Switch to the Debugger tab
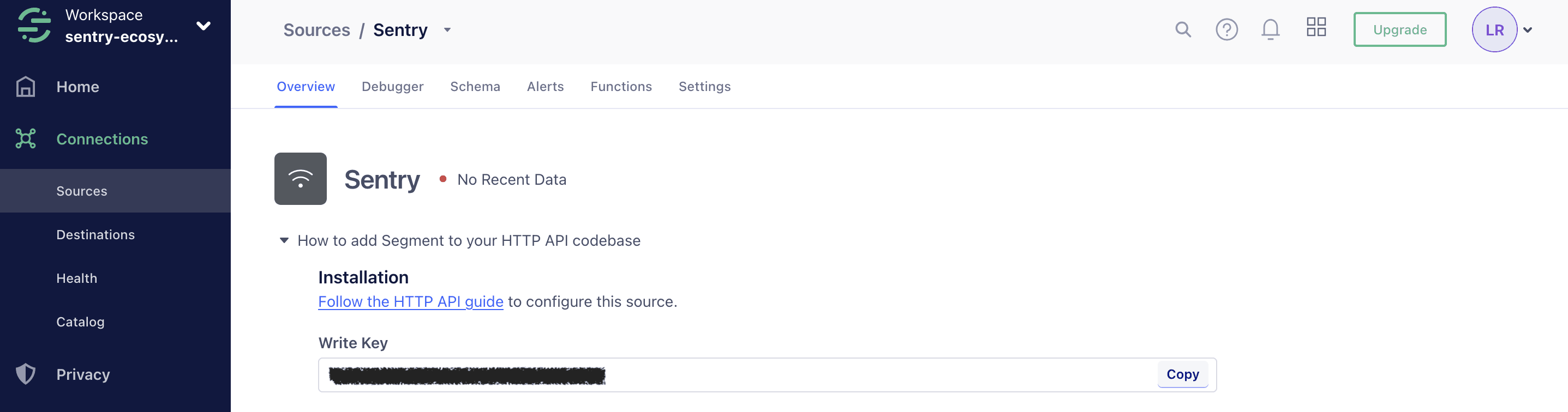 tap(392, 86)
